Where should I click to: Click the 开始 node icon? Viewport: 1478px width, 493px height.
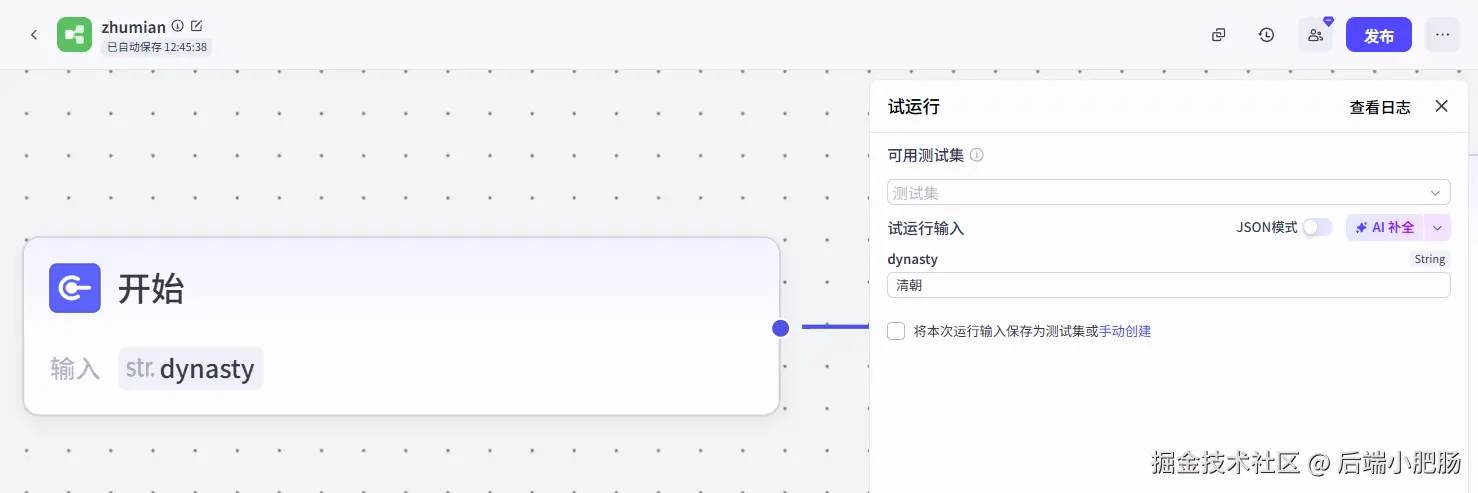pos(75,288)
